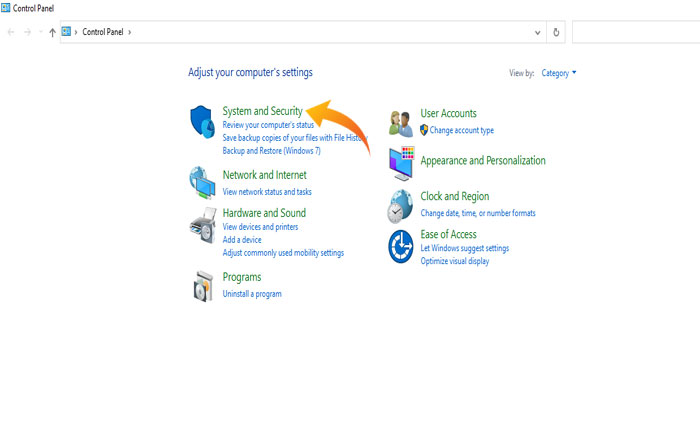Click the Control Panel search box

tap(634, 32)
